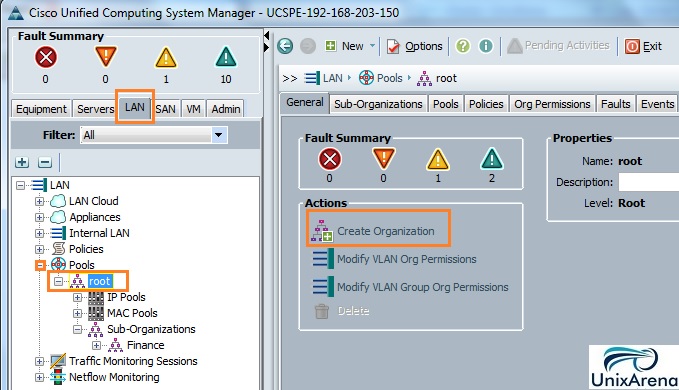Switch to the Servers tab

[95, 109]
